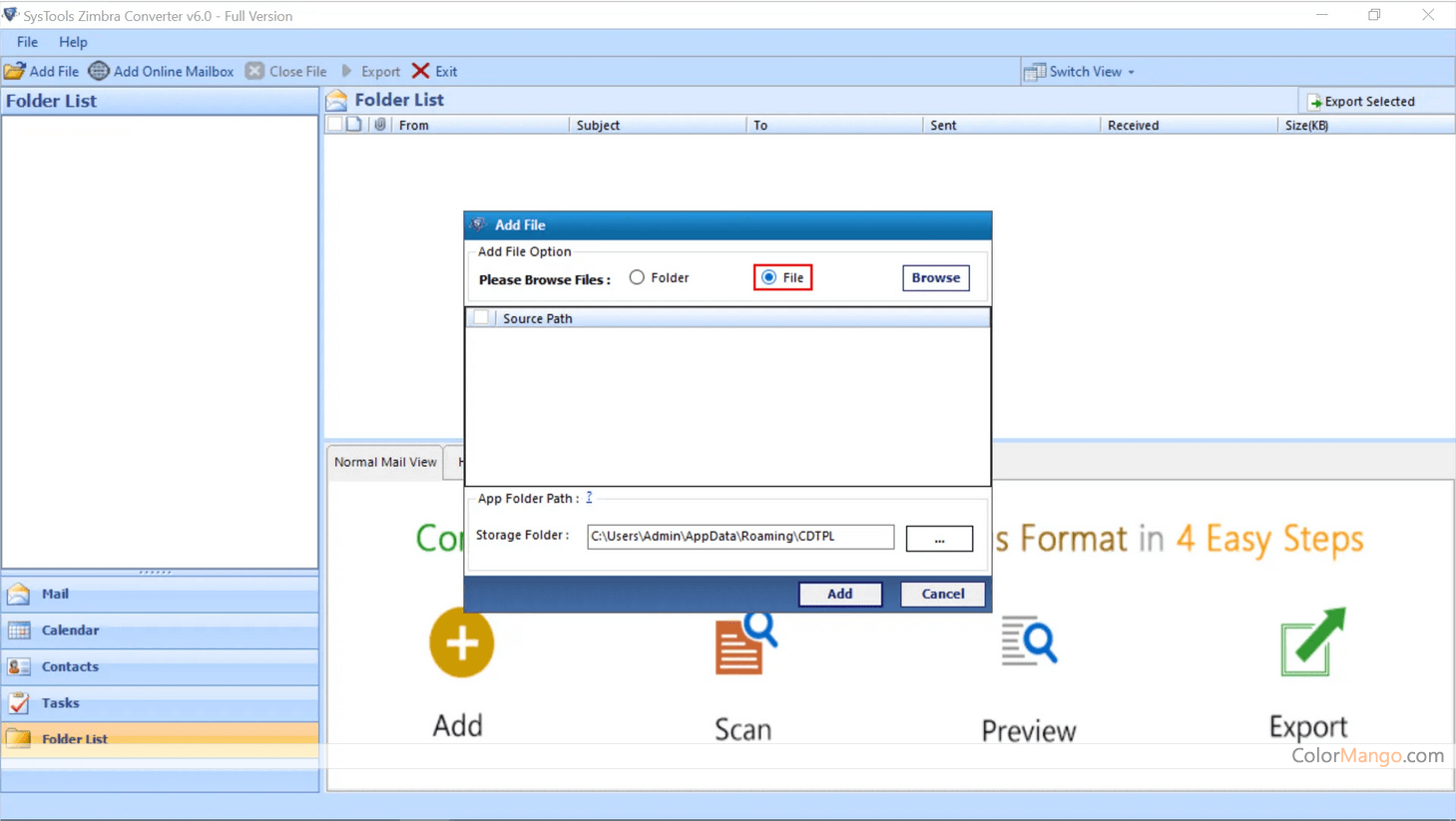Viewport: 1456px width, 821px height.
Task: Open Contacts in the left navigation
Action: coord(70,666)
